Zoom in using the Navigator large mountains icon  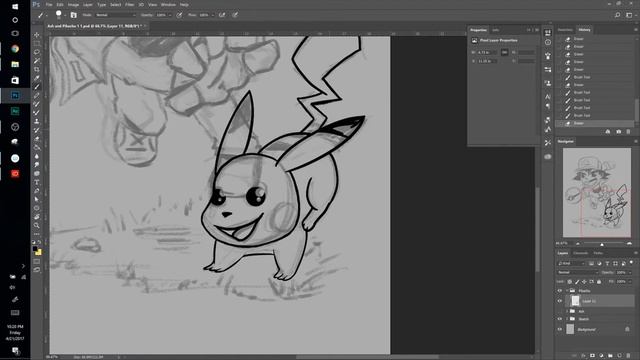coord(629,243)
